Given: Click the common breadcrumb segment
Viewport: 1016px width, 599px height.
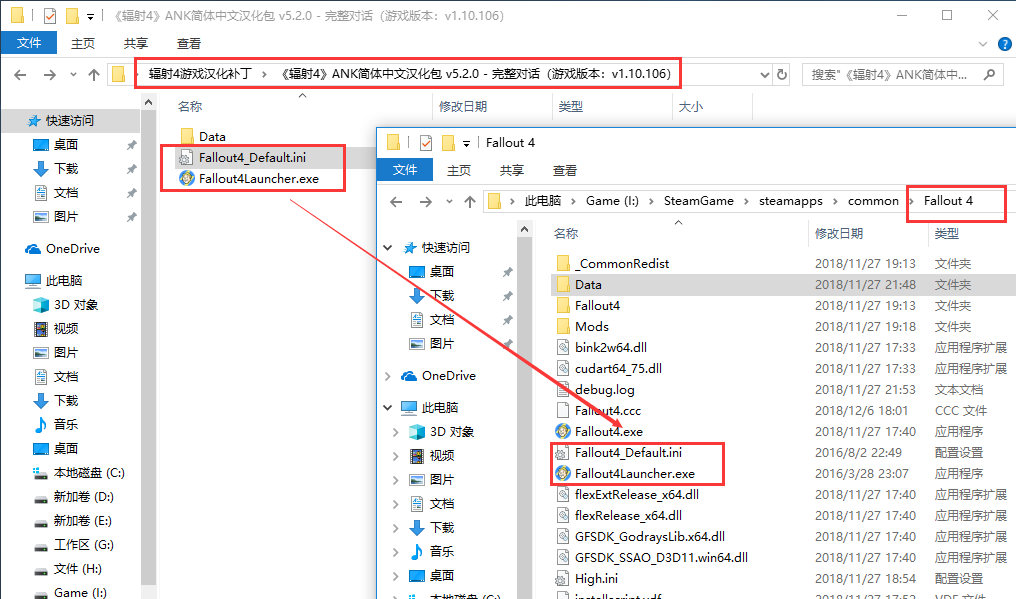Looking at the screenshot, I should [873, 201].
